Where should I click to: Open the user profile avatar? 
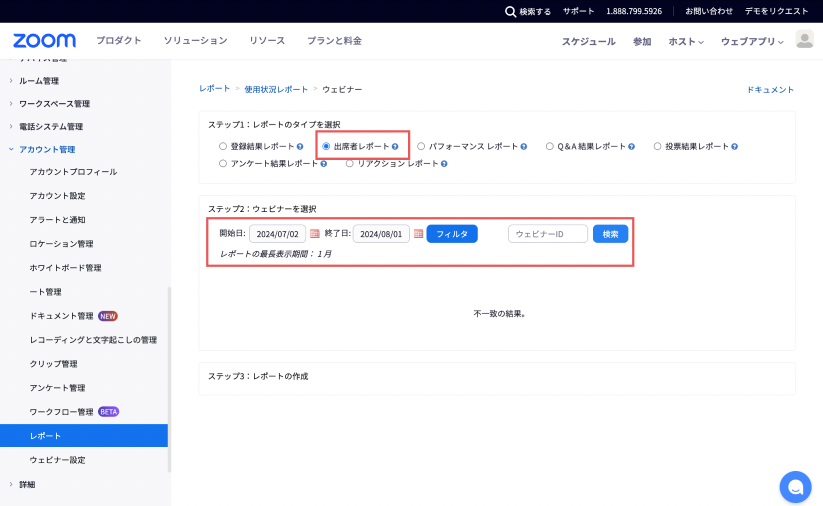coord(804,40)
